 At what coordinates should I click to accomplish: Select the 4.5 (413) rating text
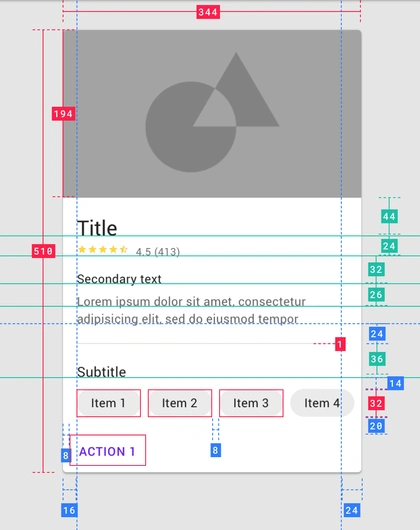[x=158, y=252]
